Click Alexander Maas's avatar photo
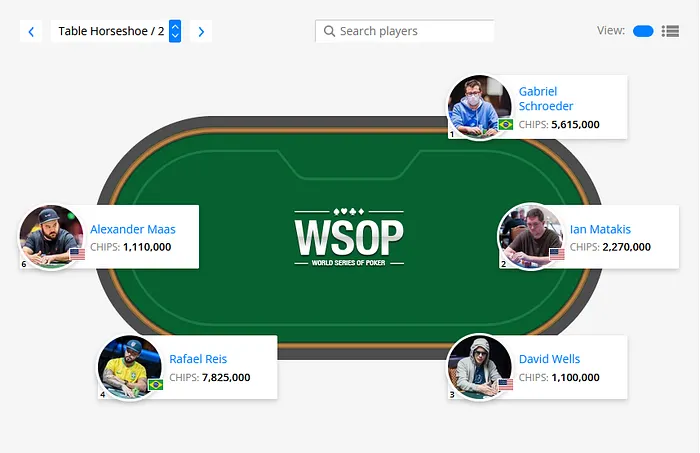 click(x=51, y=237)
